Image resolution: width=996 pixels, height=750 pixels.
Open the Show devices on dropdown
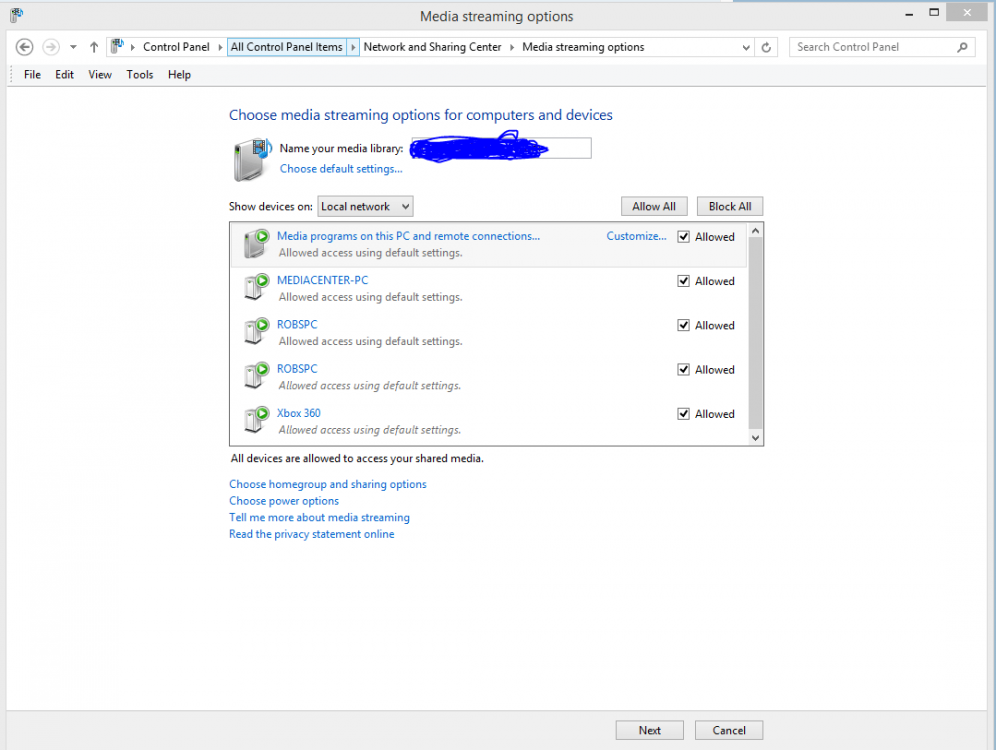tap(365, 206)
